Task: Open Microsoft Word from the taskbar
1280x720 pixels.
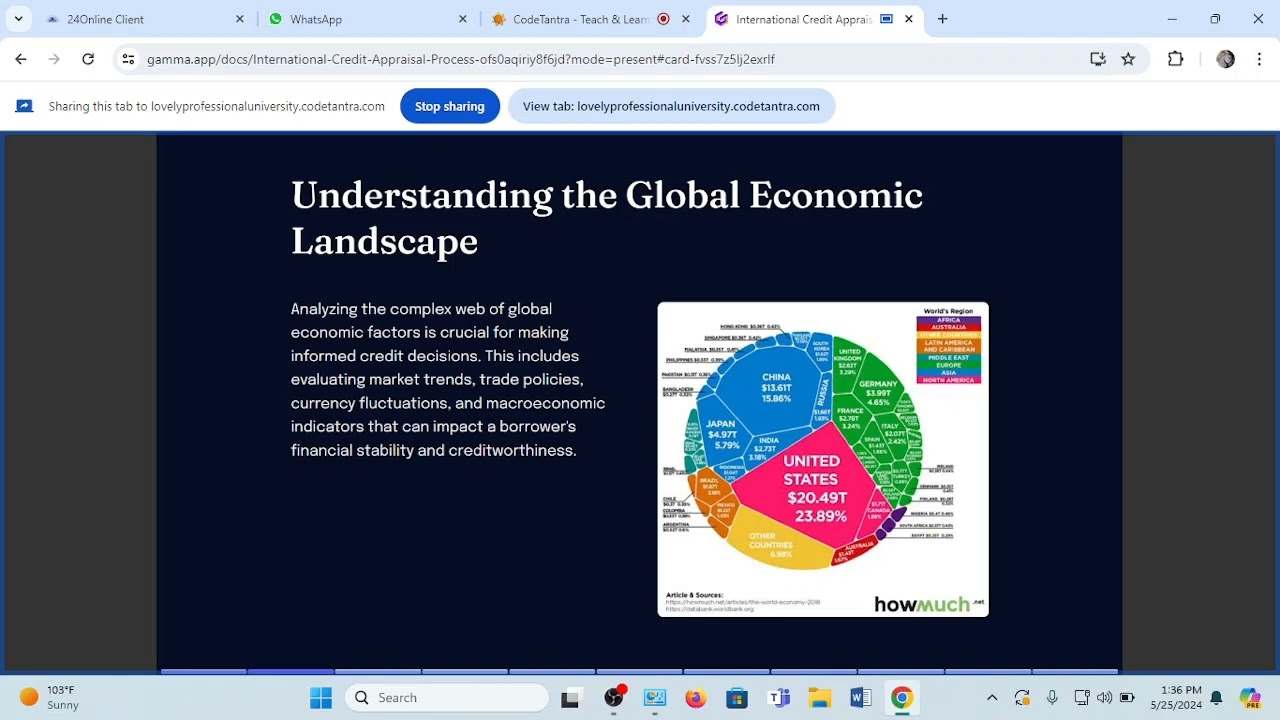Action: click(x=860, y=698)
